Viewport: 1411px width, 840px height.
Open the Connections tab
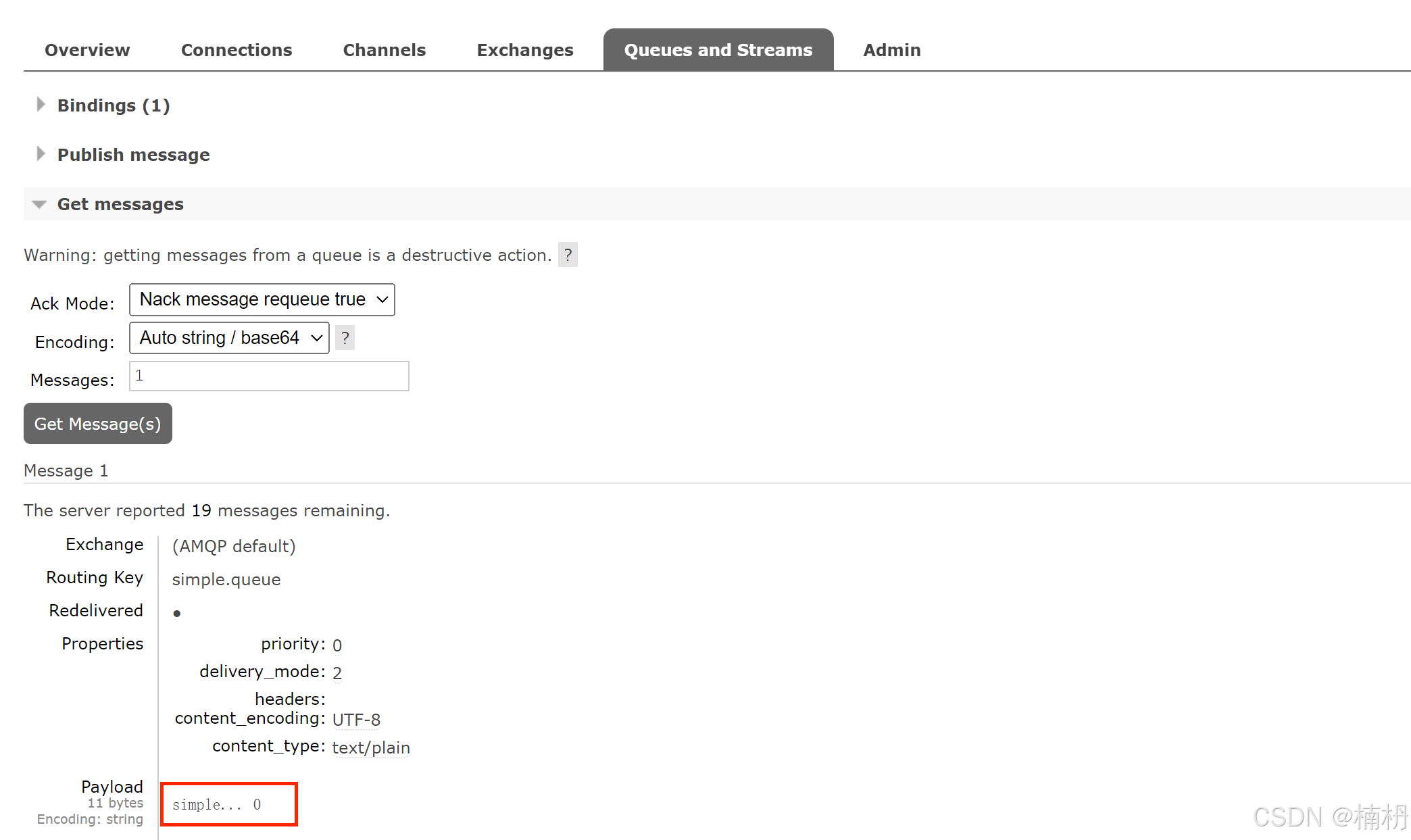coord(237,49)
